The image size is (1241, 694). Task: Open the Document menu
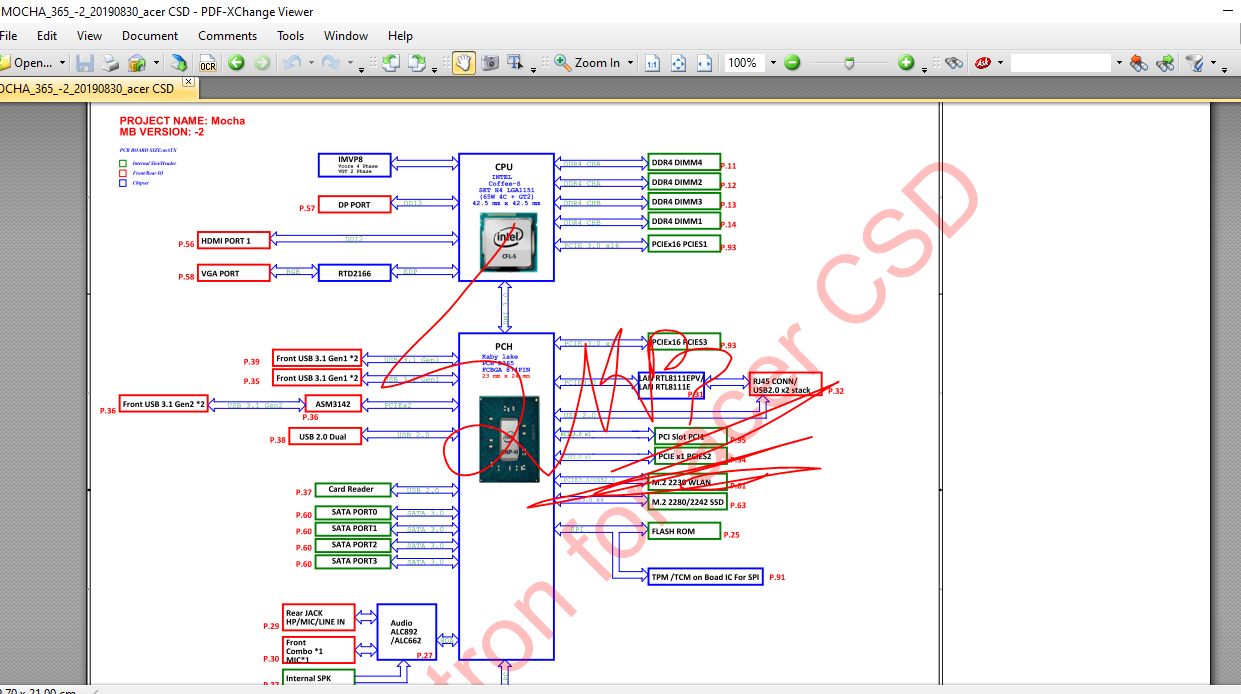tap(150, 35)
